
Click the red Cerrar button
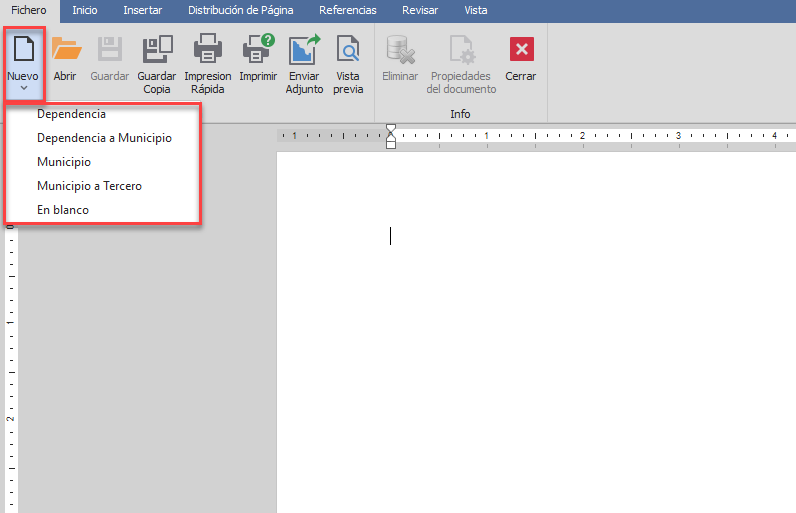521,49
